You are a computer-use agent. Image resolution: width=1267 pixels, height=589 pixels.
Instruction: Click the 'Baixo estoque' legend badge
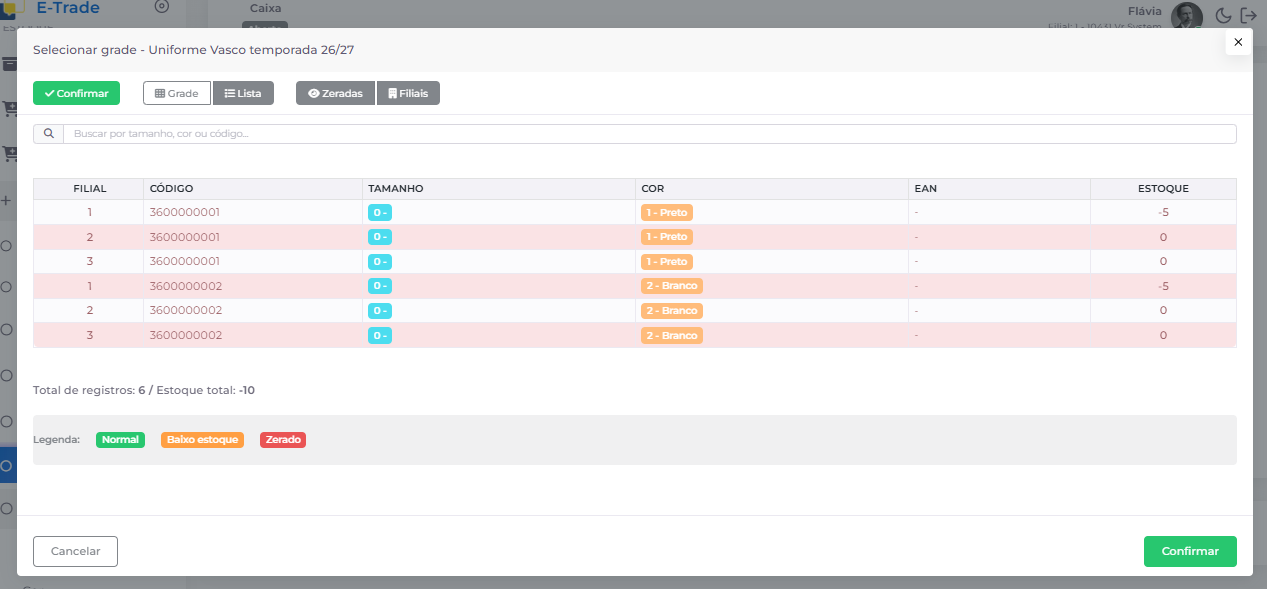202,440
